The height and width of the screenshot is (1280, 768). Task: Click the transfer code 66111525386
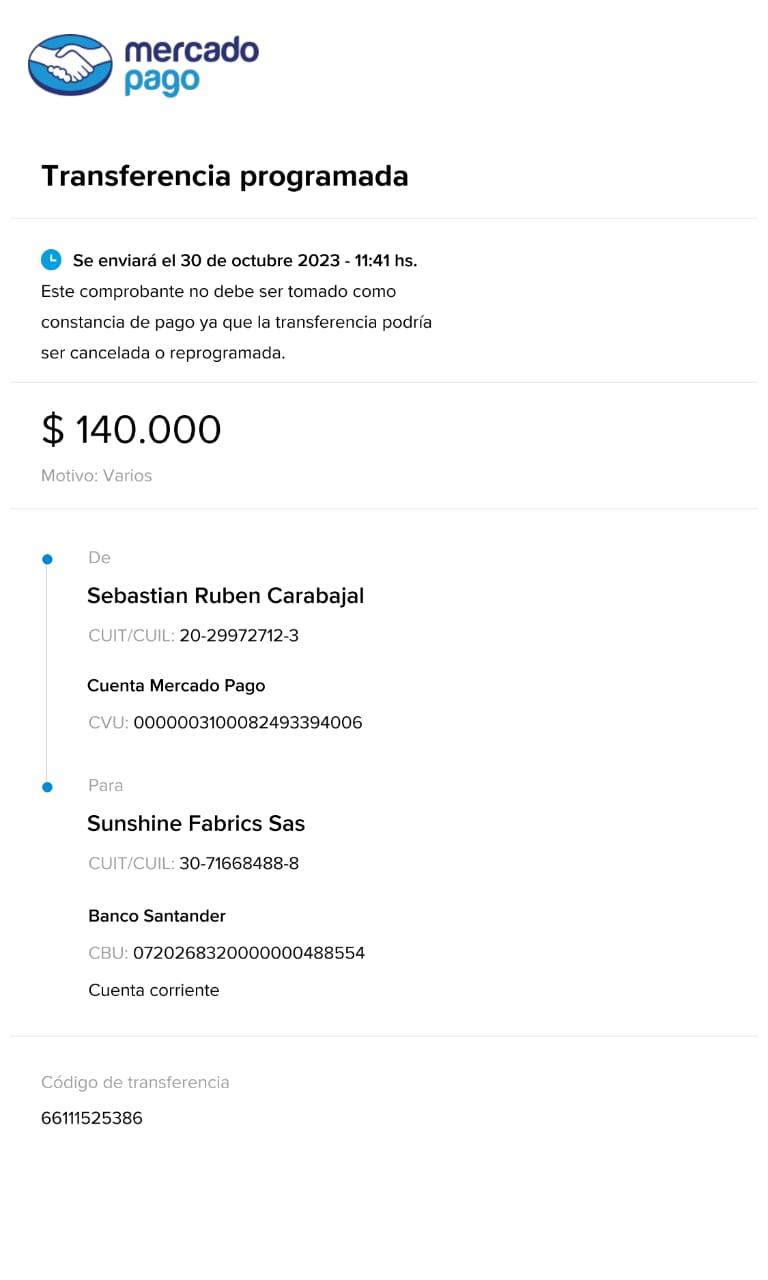pyautogui.click(x=92, y=1118)
